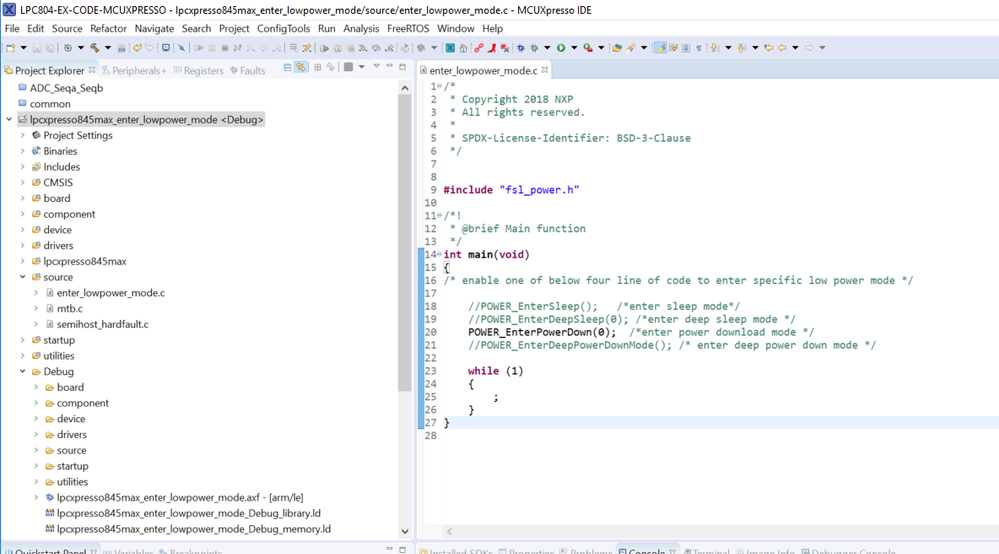Click the Collapse All icon in Project Explorer
999x554 pixels.
coord(287,67)
